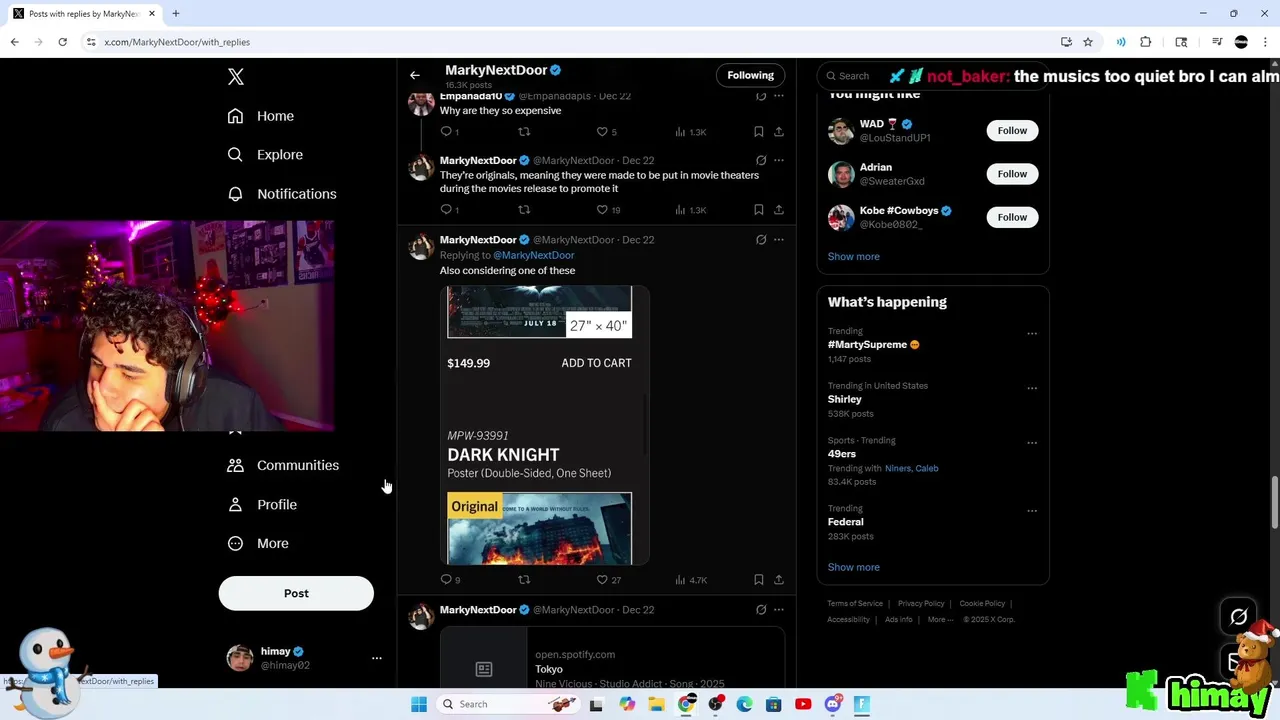Viewport: 1280px width, 720px height.
Task: Open Grok explain on Empanada10's post
Action: (x=761, y=96)
